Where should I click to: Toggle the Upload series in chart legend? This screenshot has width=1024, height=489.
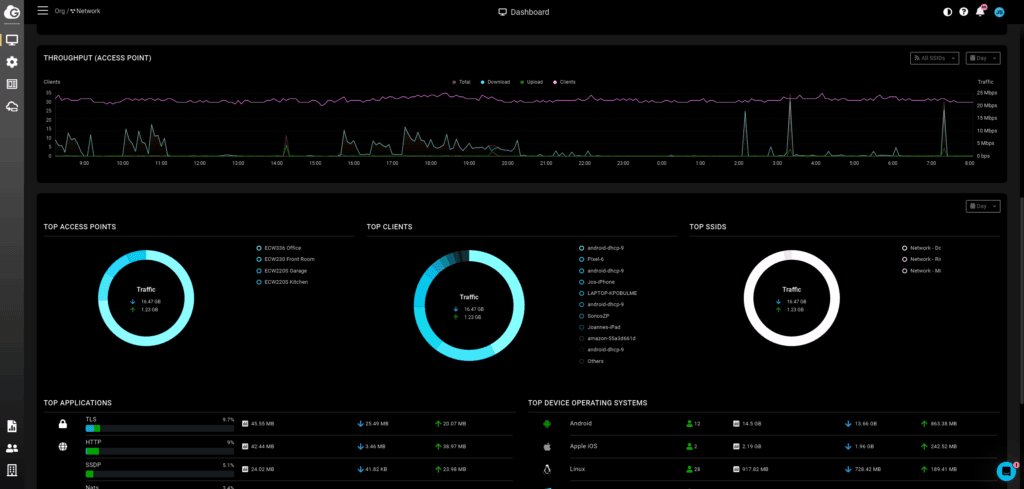pyautogui.click(x=532, y=82)
